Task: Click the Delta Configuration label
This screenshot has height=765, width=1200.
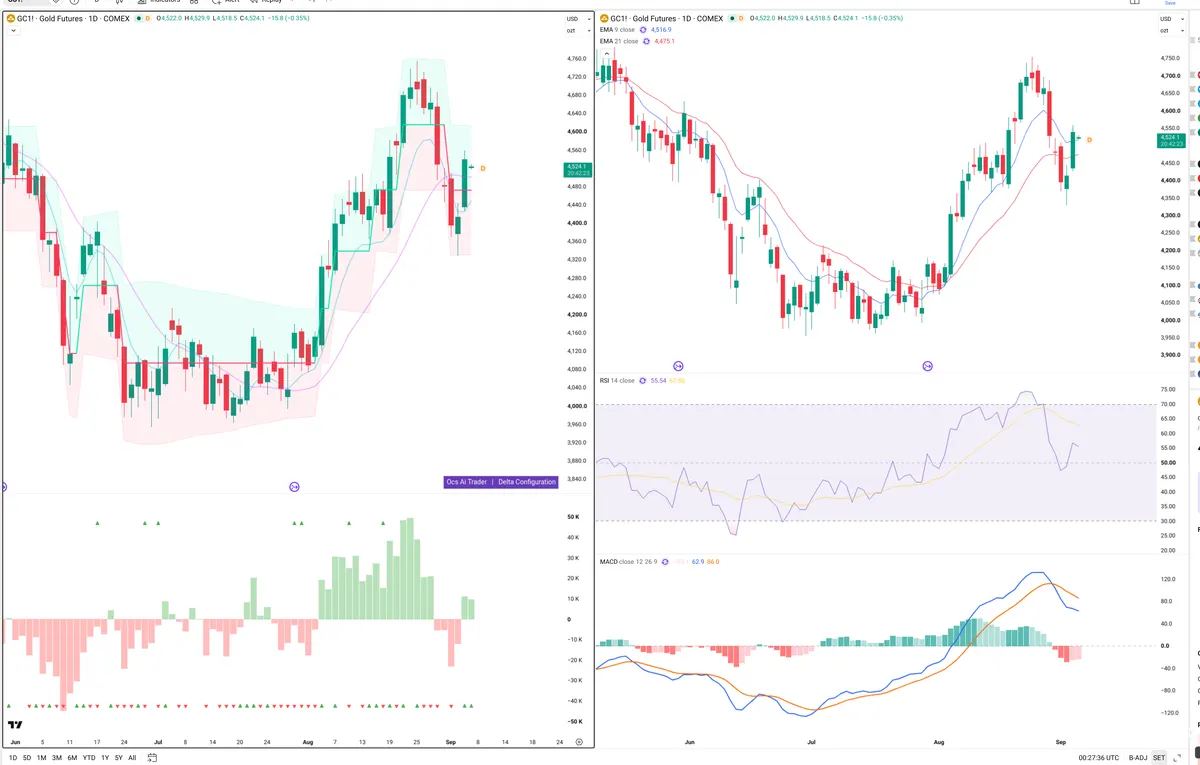Action: click(x=527, y=482)
